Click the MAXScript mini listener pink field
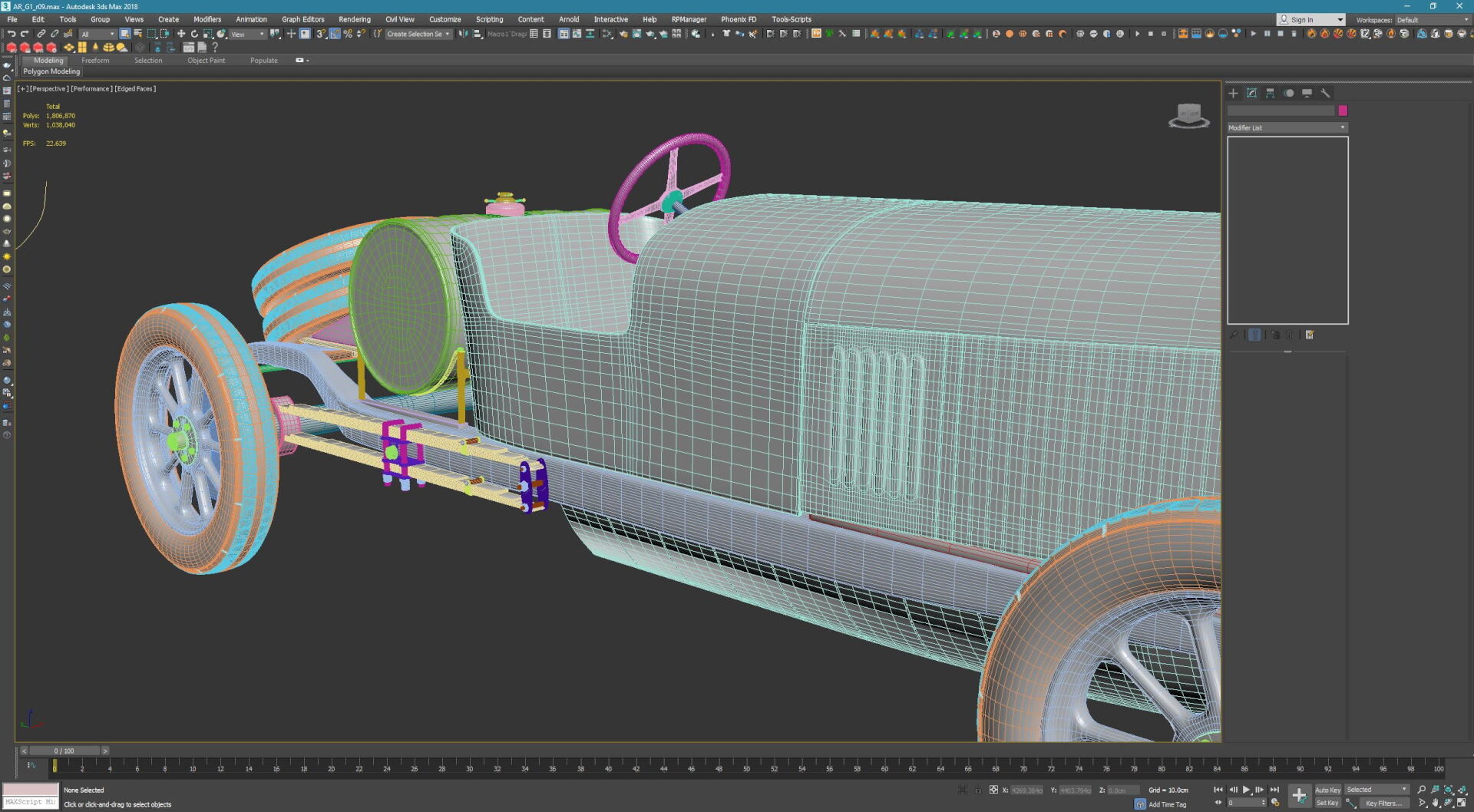 [x=31, y=790]
